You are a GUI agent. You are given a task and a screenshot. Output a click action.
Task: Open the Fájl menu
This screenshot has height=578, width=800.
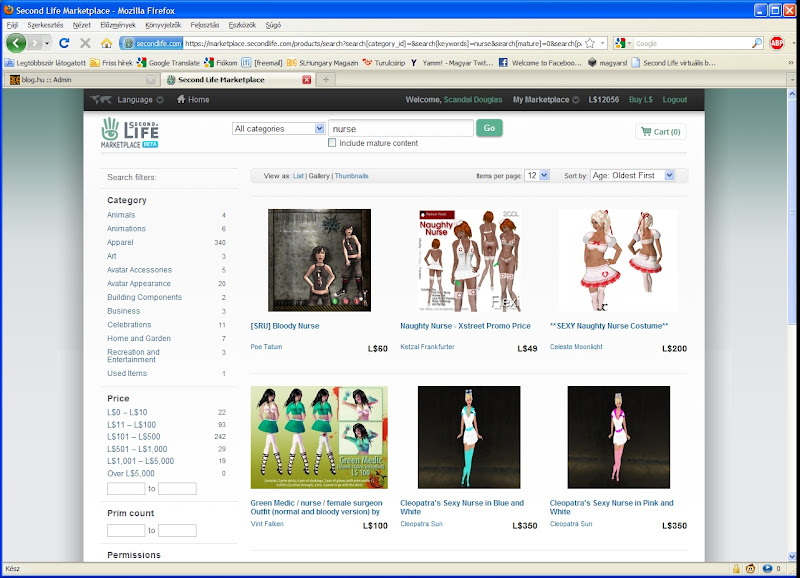click(x=12, y=24)
